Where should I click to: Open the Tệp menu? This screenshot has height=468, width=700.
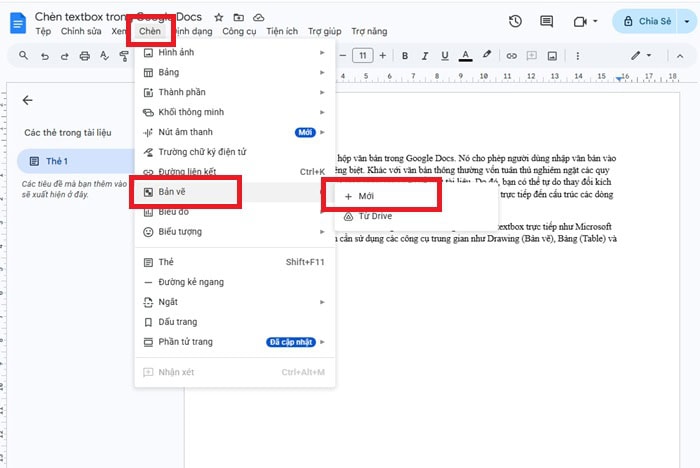coord(43,31)
